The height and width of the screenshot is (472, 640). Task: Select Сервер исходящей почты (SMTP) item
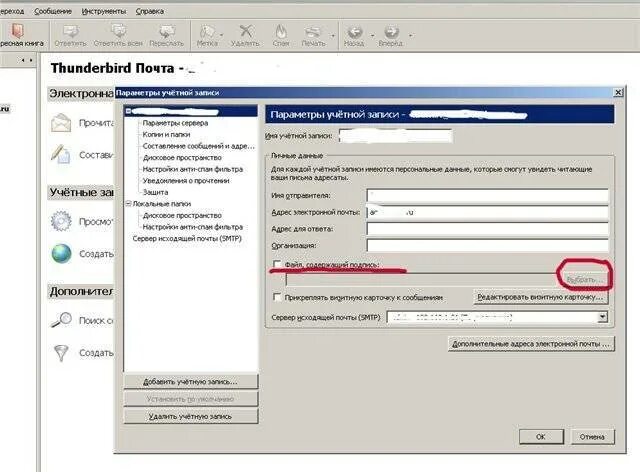[x=187, y=238]
